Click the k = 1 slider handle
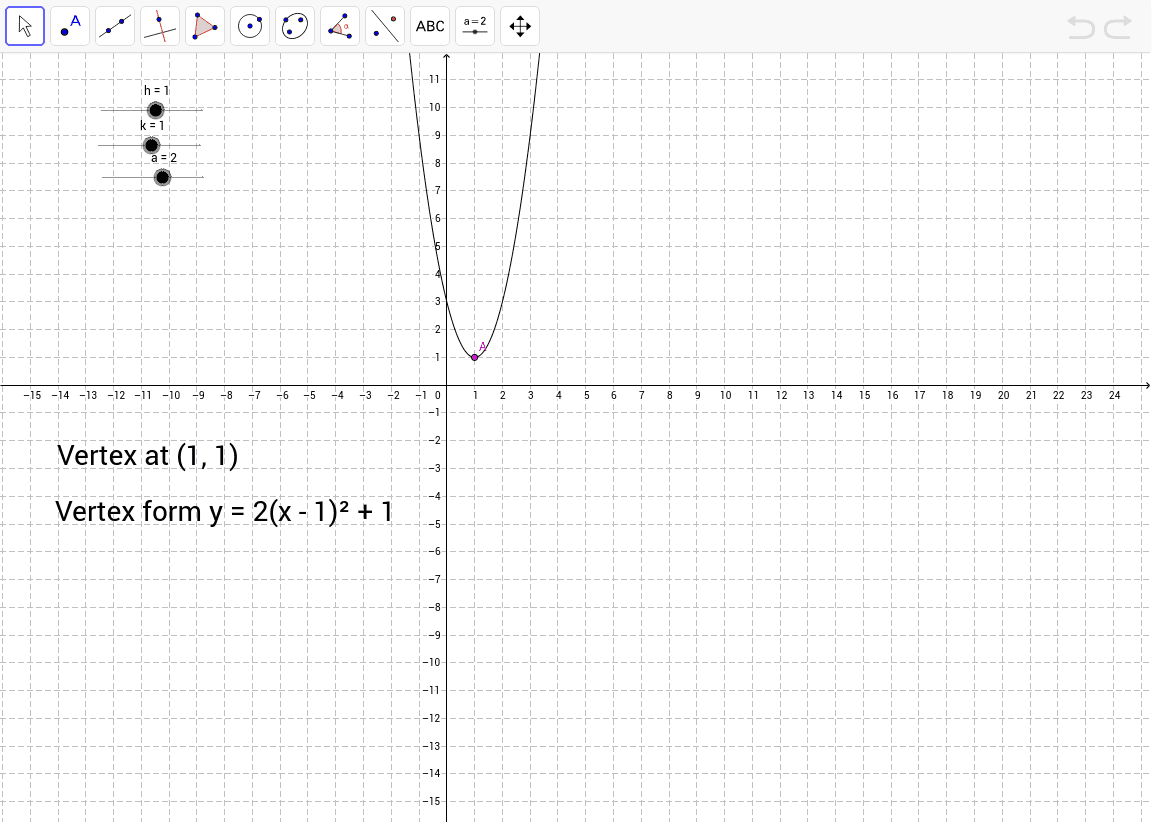1152x824 pixels. pyautogui.click(x=151, y=145)
